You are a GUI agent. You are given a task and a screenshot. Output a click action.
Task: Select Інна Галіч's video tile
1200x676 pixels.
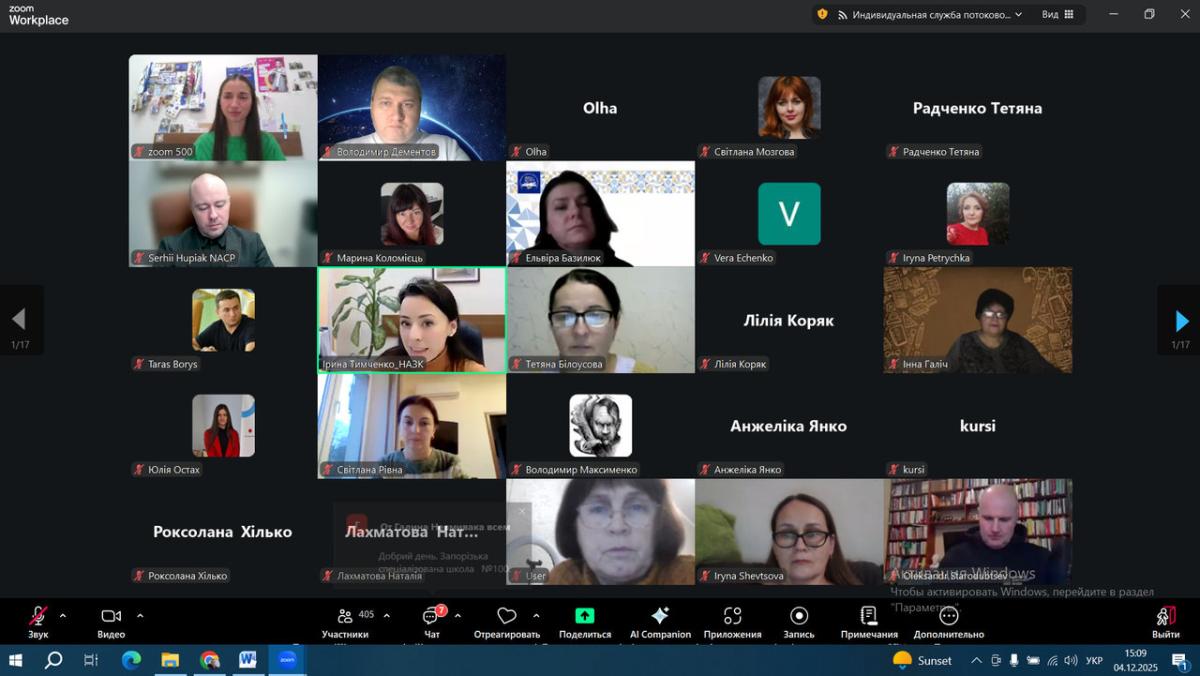[x=978, y=320]
